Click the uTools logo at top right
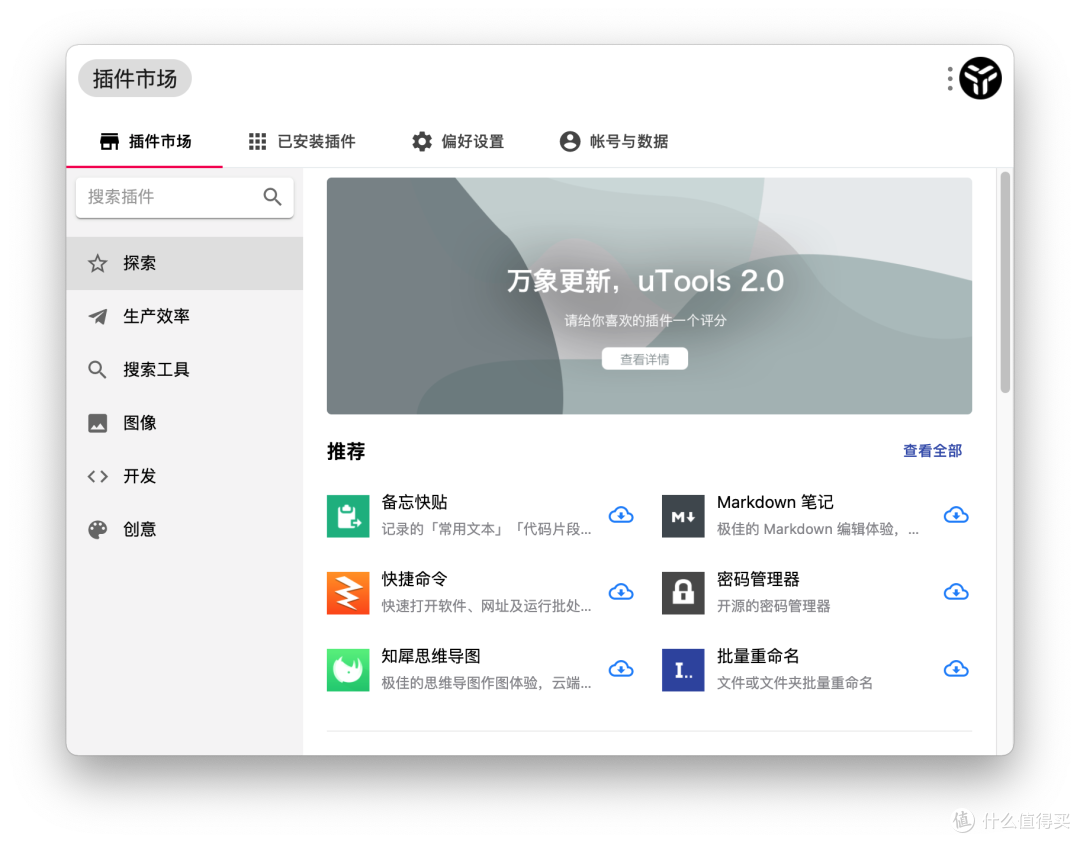This screenshot has width=1080, height=843. [x=980, y=77]
